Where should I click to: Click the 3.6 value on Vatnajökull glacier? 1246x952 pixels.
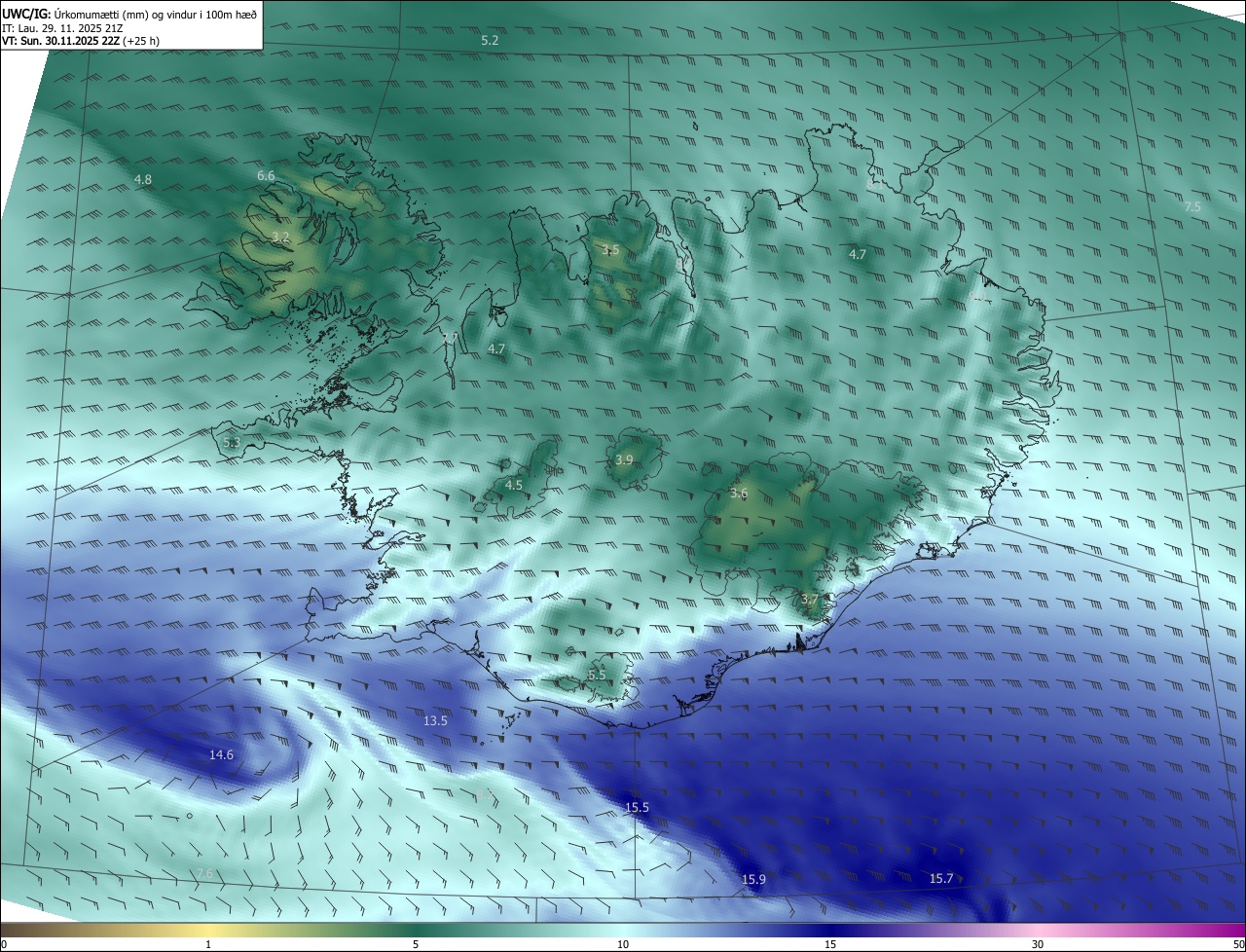click(x=739, y=494)
